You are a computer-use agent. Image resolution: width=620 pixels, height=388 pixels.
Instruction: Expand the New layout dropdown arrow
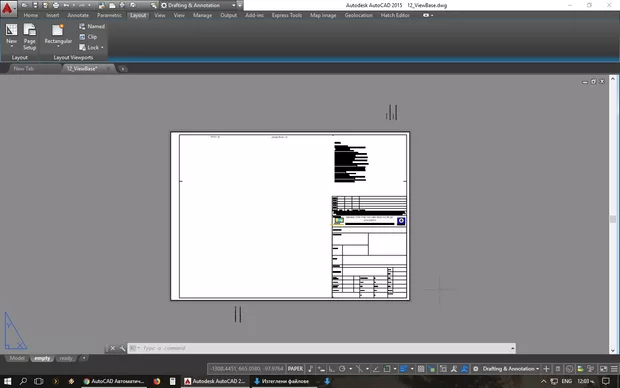[11, 47]
